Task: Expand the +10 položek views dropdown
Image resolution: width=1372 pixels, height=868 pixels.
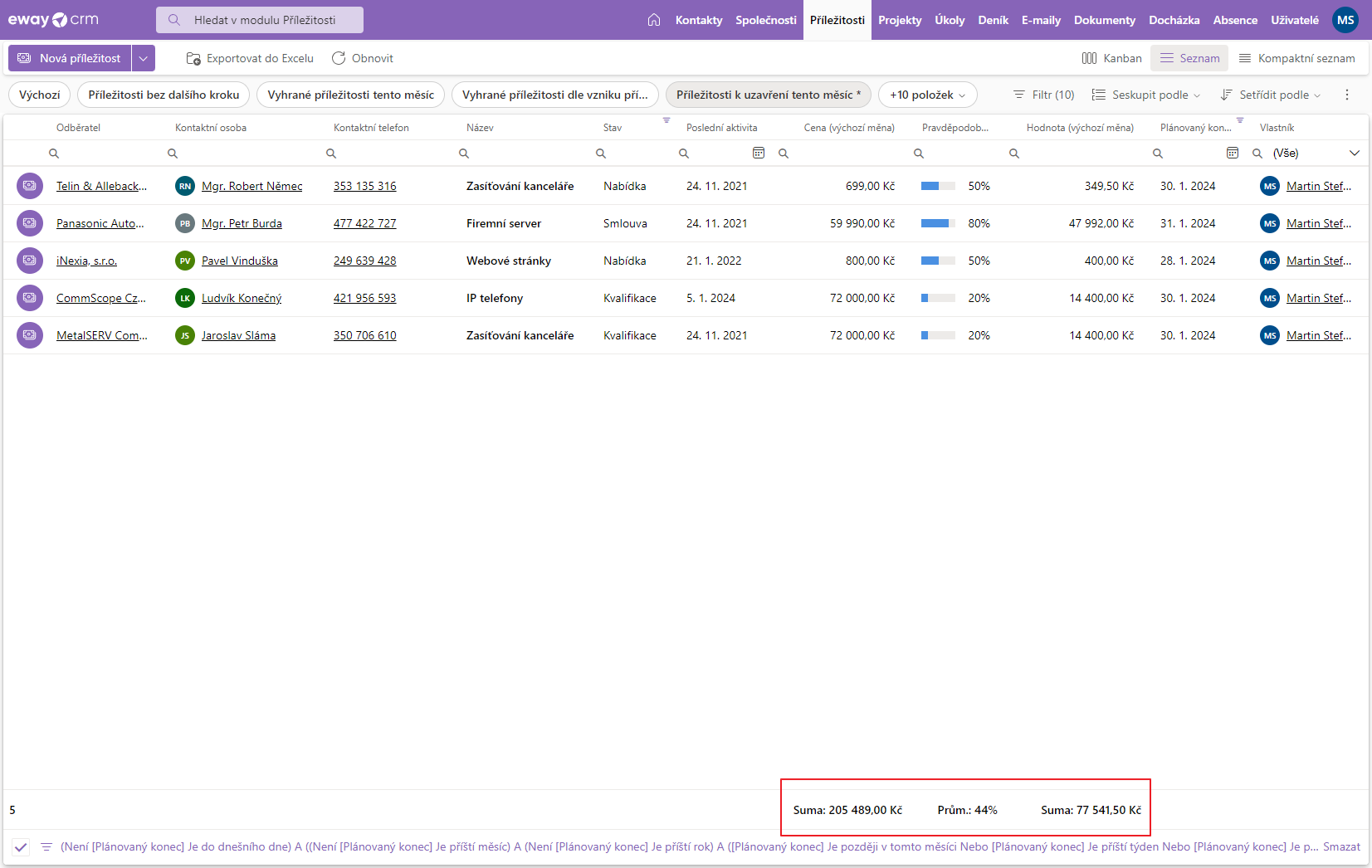Action: [x=927, y=95]
